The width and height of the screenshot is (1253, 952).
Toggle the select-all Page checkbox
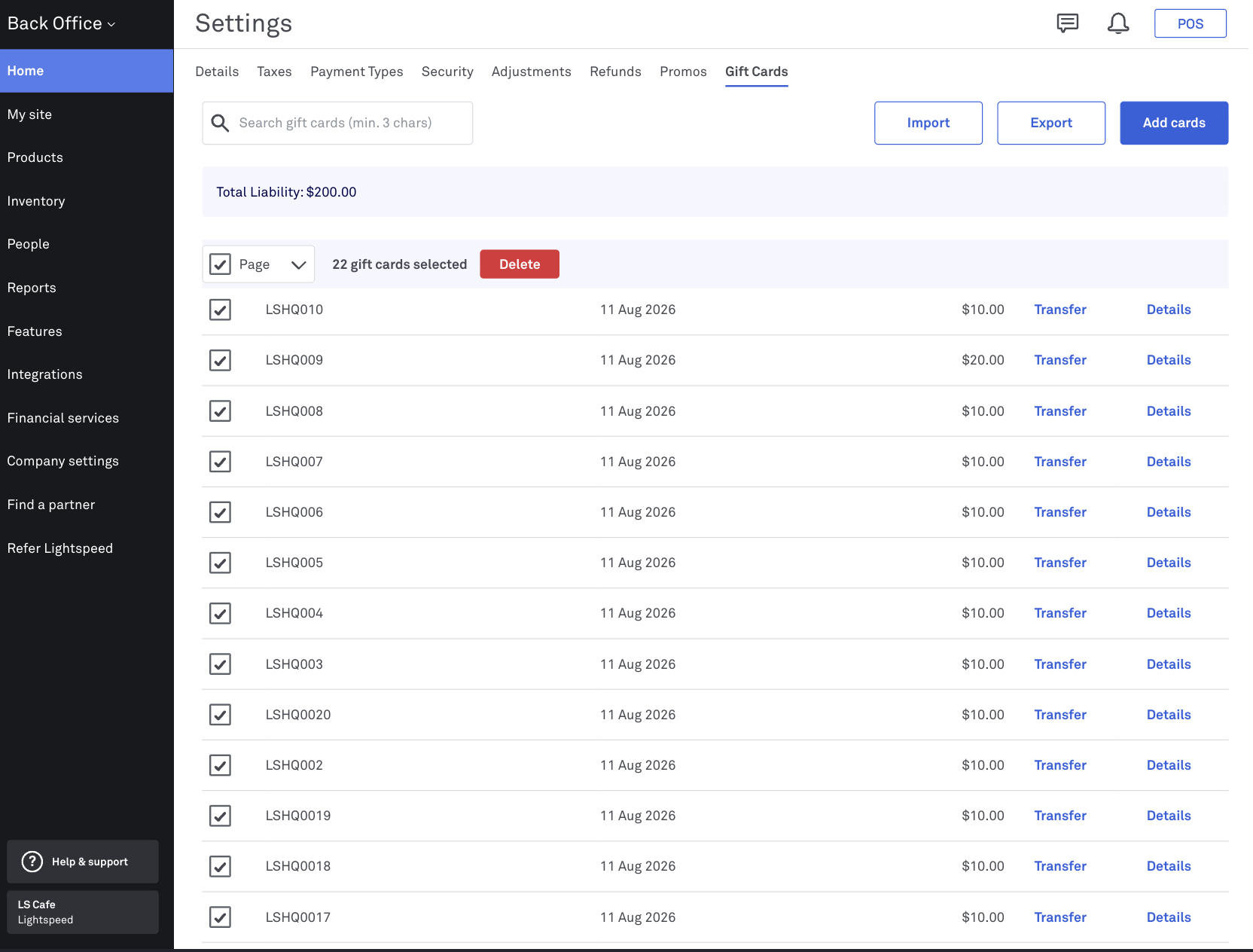click(x=220, y=264)
